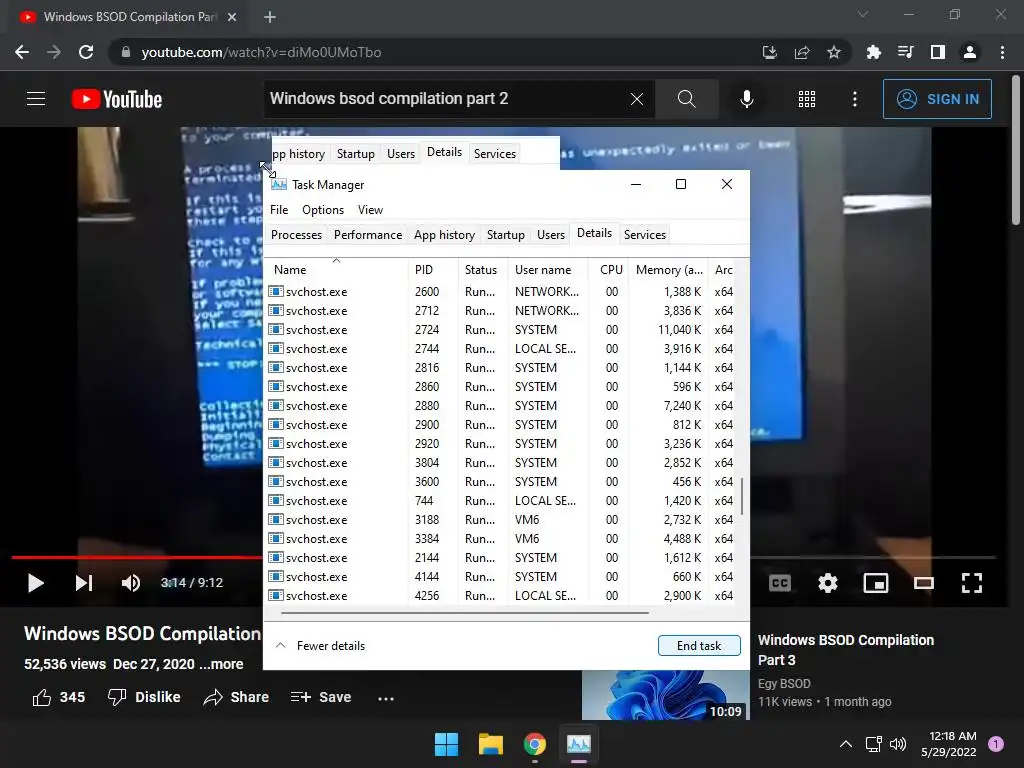
Task: Open Task Manager File menu
Action: (279, 210)
